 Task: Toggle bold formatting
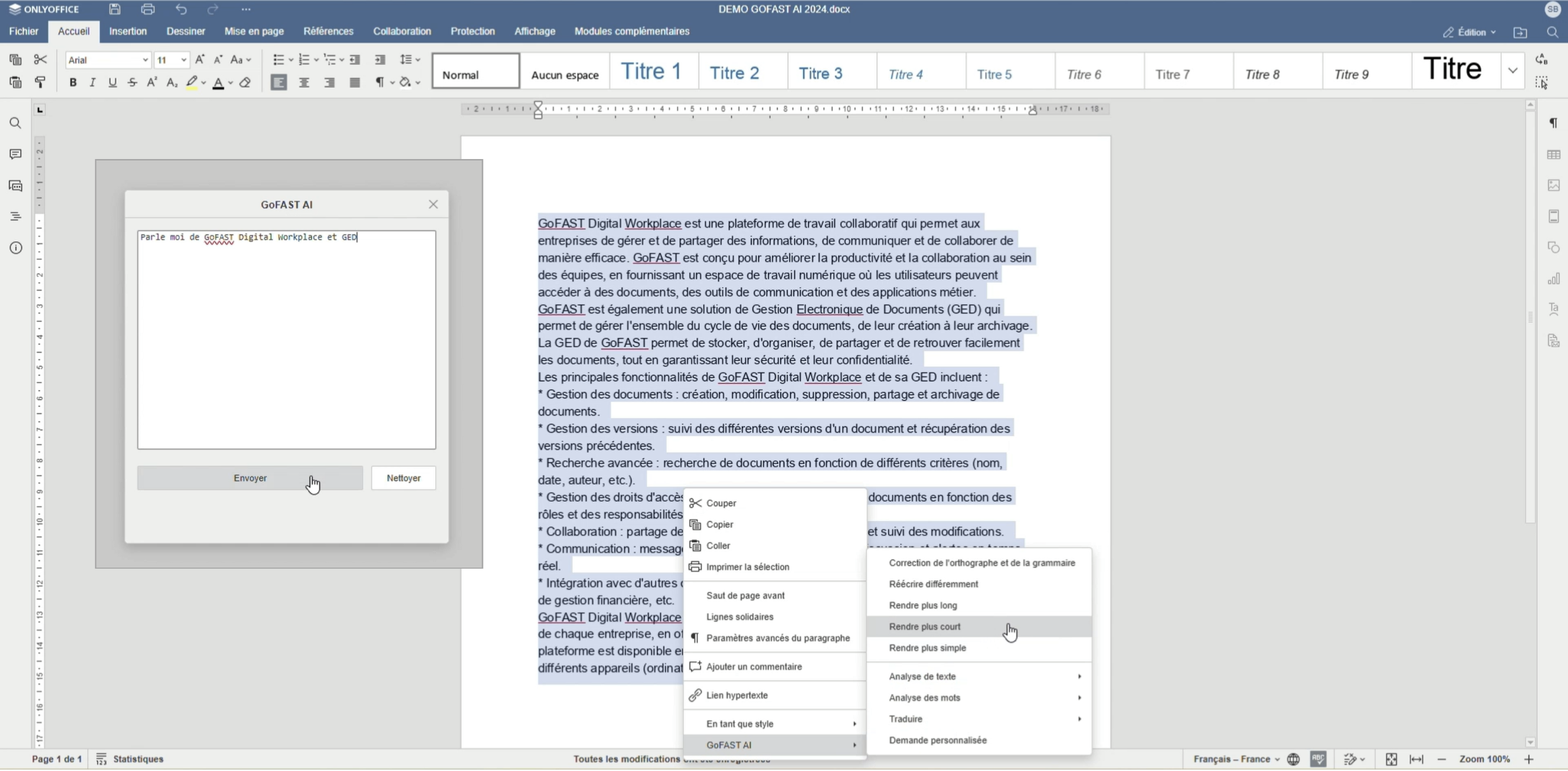click(72, 83)
